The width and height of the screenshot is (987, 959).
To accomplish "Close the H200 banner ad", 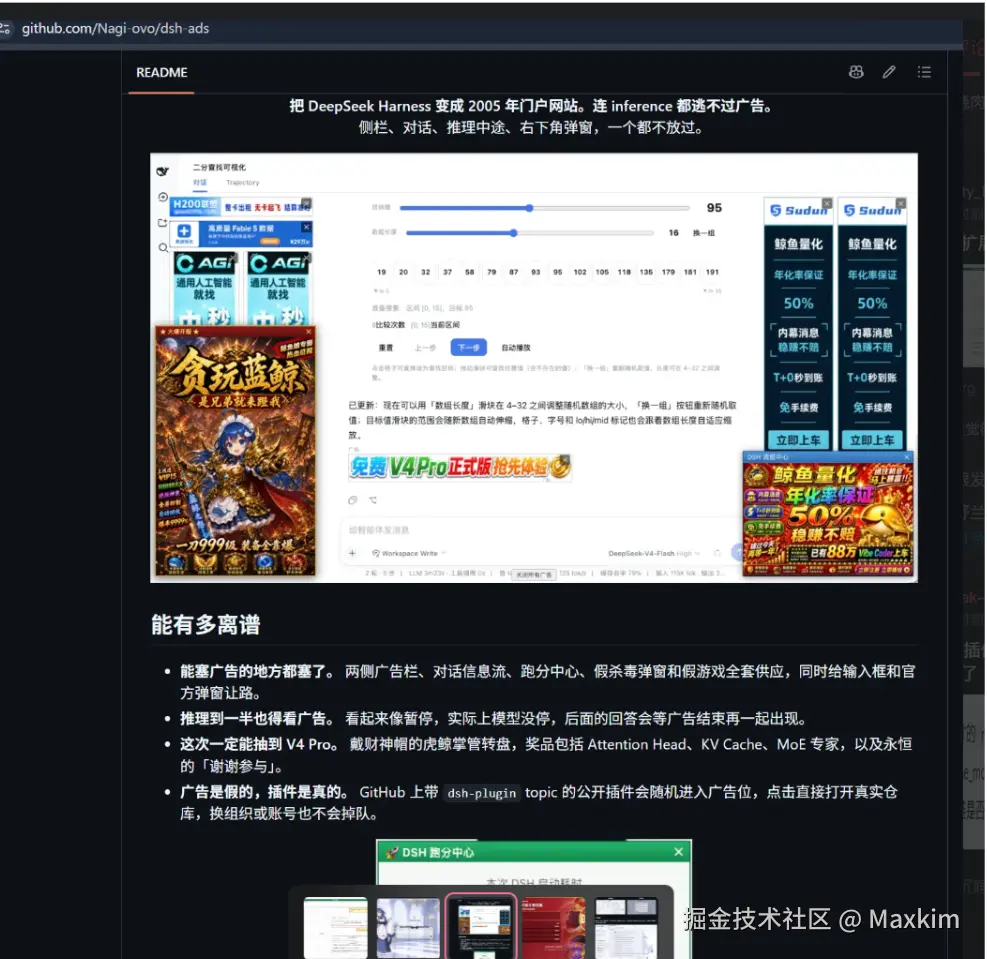I will pos(306,203).
